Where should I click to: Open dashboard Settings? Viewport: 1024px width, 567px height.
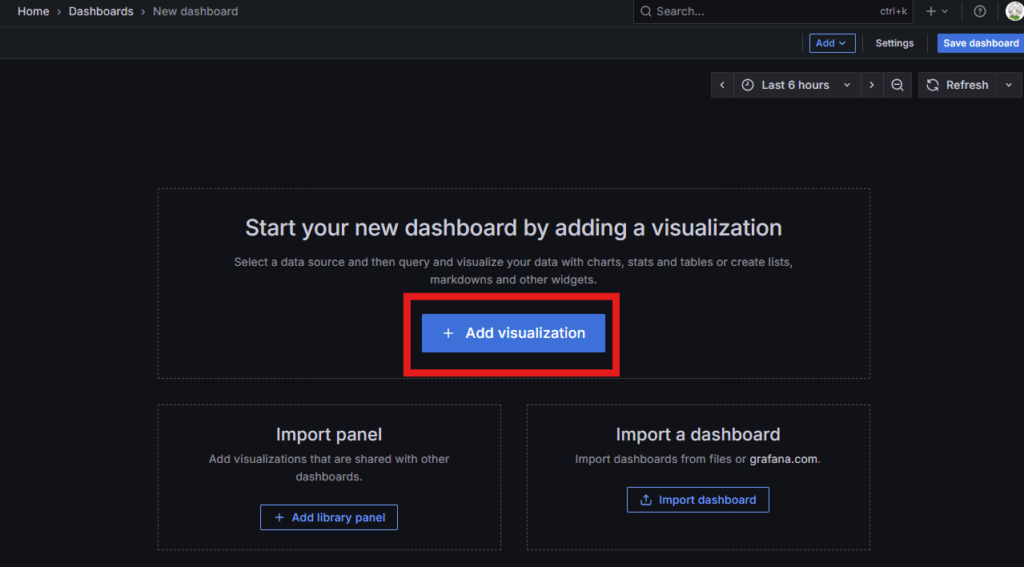[894, 43]
